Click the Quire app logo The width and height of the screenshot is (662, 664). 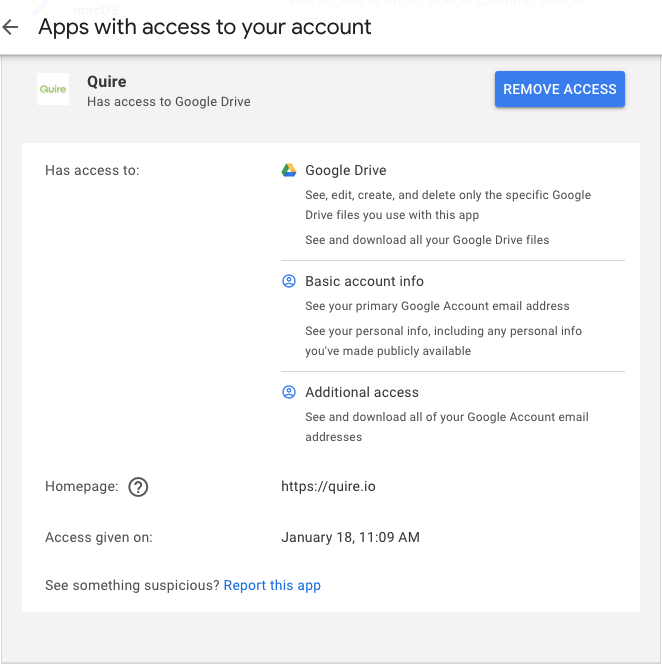pyautogui.click(x=53, y=89)
